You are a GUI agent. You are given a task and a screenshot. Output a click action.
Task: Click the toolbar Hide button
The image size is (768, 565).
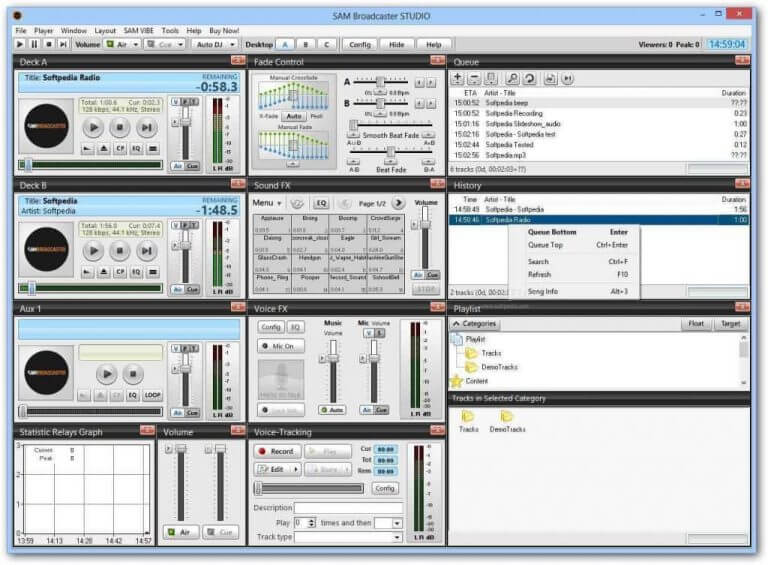click(397, 45)
